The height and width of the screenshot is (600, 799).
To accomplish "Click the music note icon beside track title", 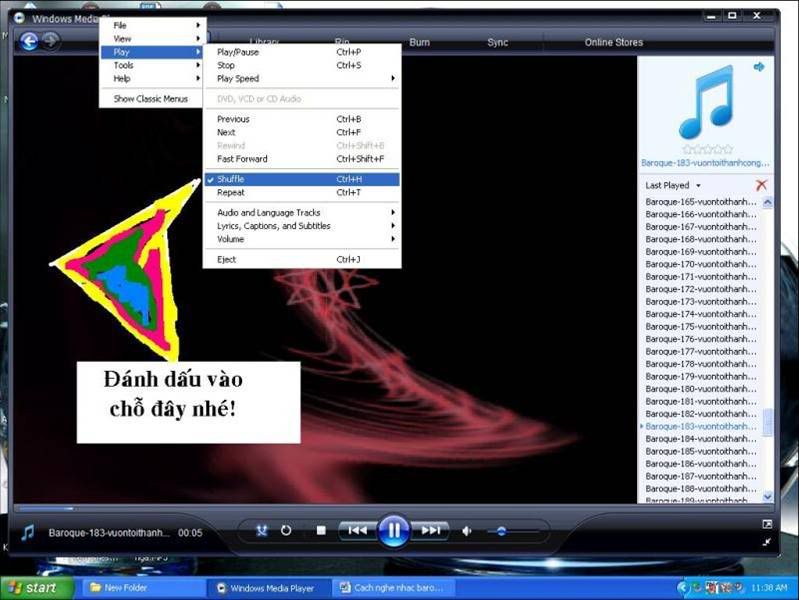I will pyautogui.click(x=28, y=533).
